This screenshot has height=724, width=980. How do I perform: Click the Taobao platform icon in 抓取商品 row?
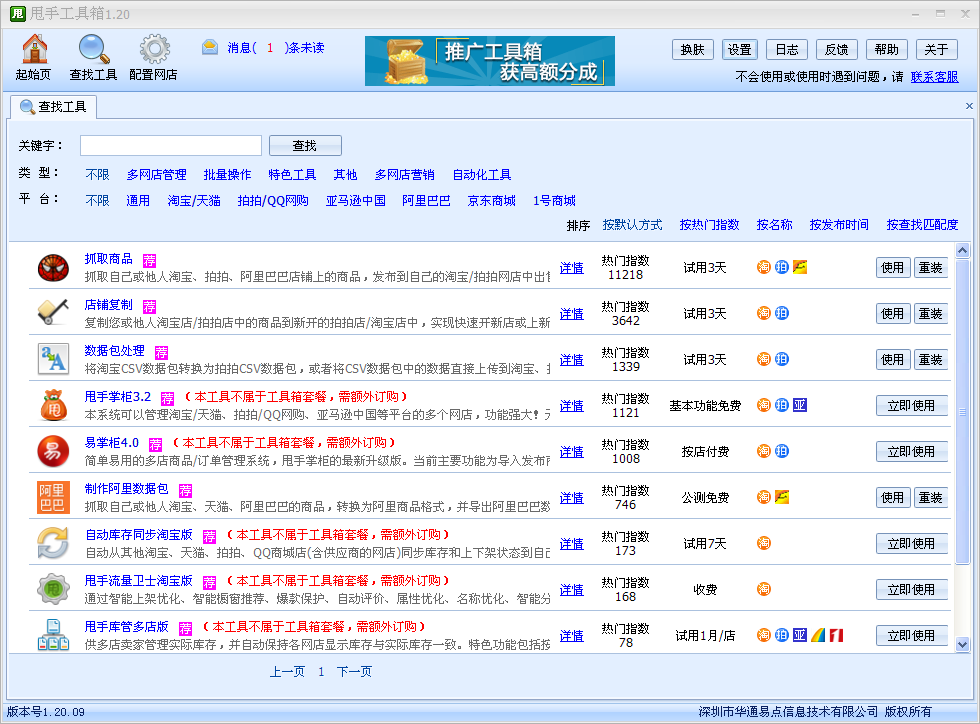[764, 268]
